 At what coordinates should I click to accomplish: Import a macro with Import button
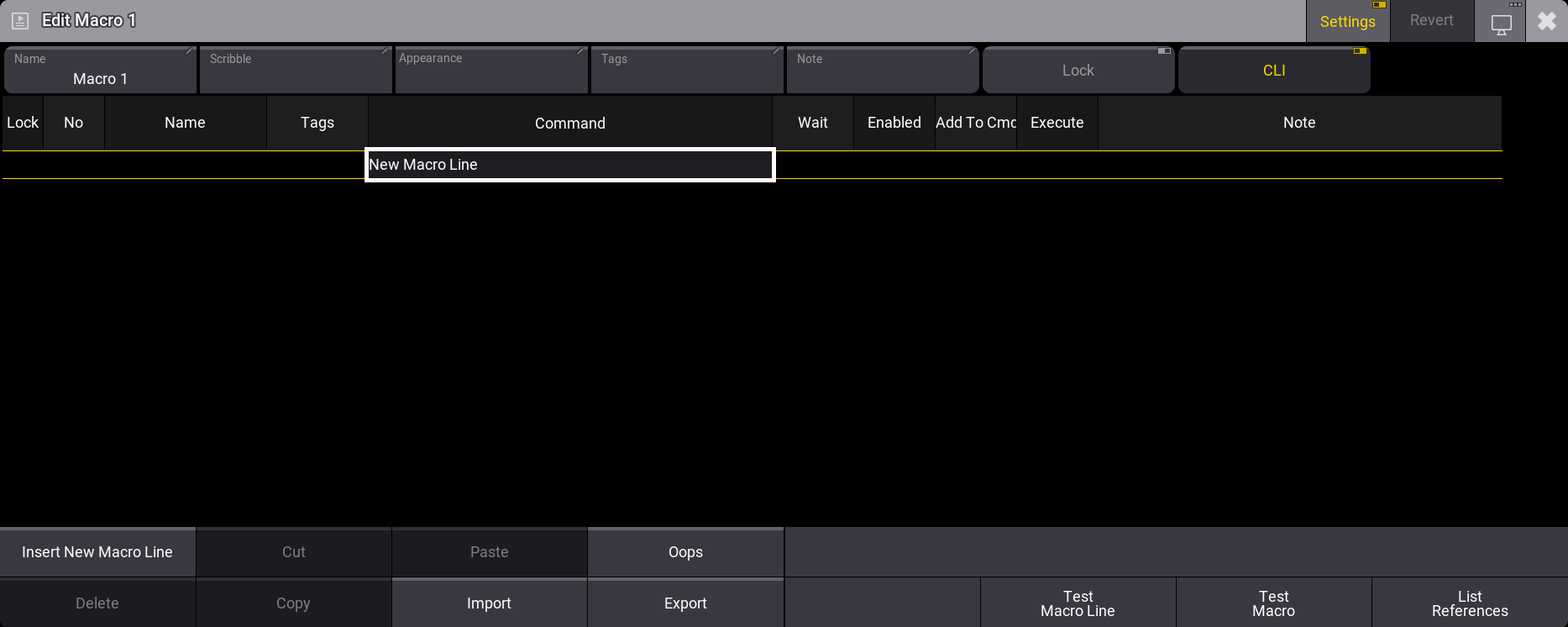tap(489, 603)
